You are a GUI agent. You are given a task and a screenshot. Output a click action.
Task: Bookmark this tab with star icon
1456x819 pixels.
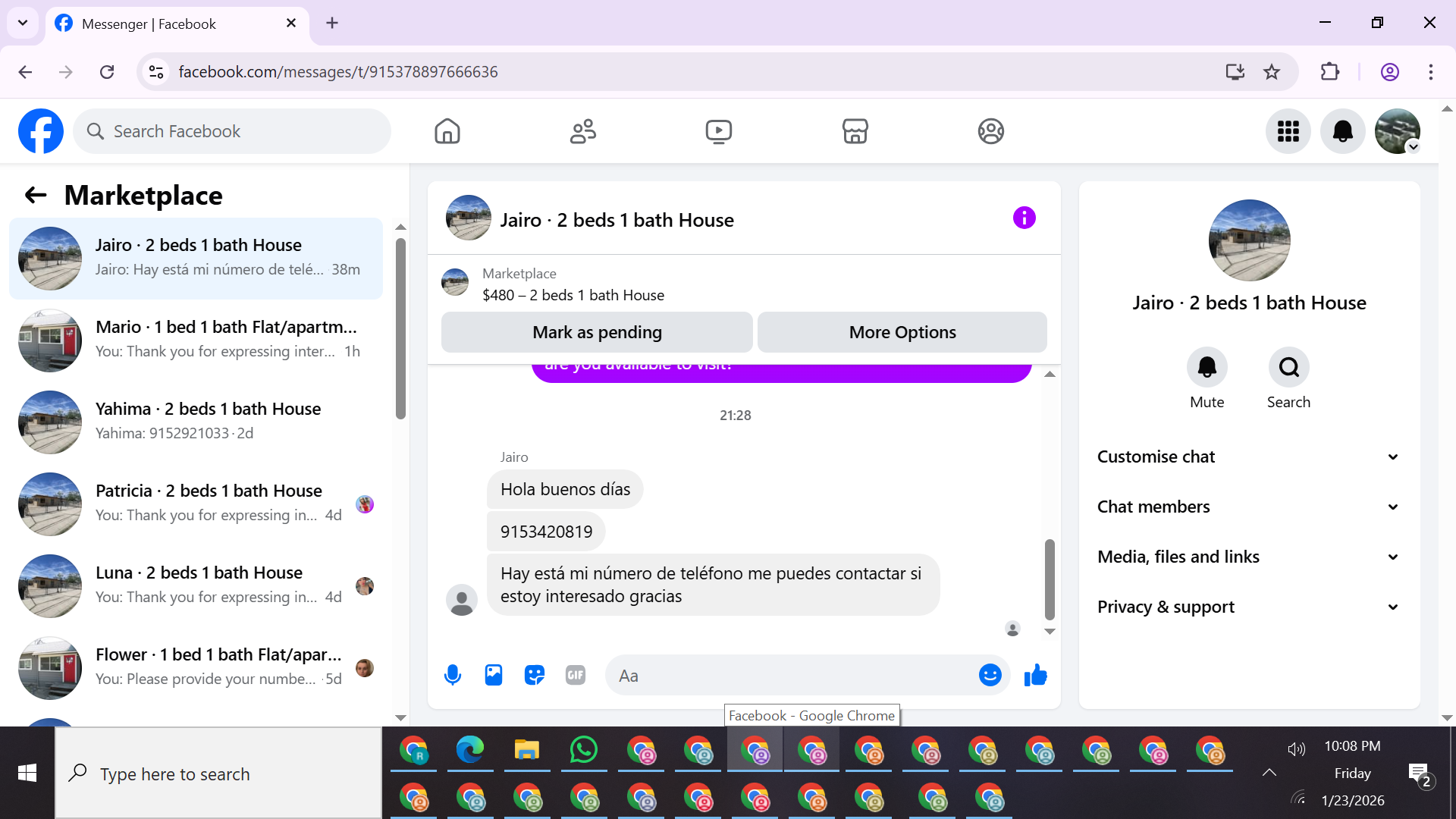coord(1272,72)
